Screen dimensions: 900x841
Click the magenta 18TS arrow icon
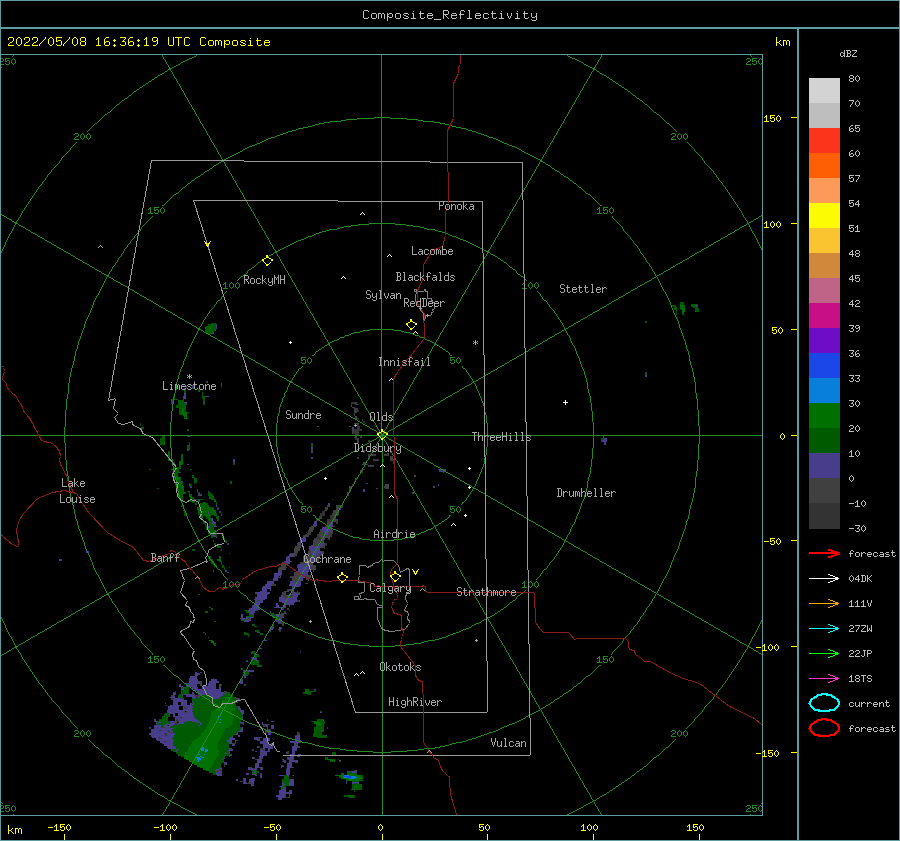pyautogui.click(x=824, y=679)
